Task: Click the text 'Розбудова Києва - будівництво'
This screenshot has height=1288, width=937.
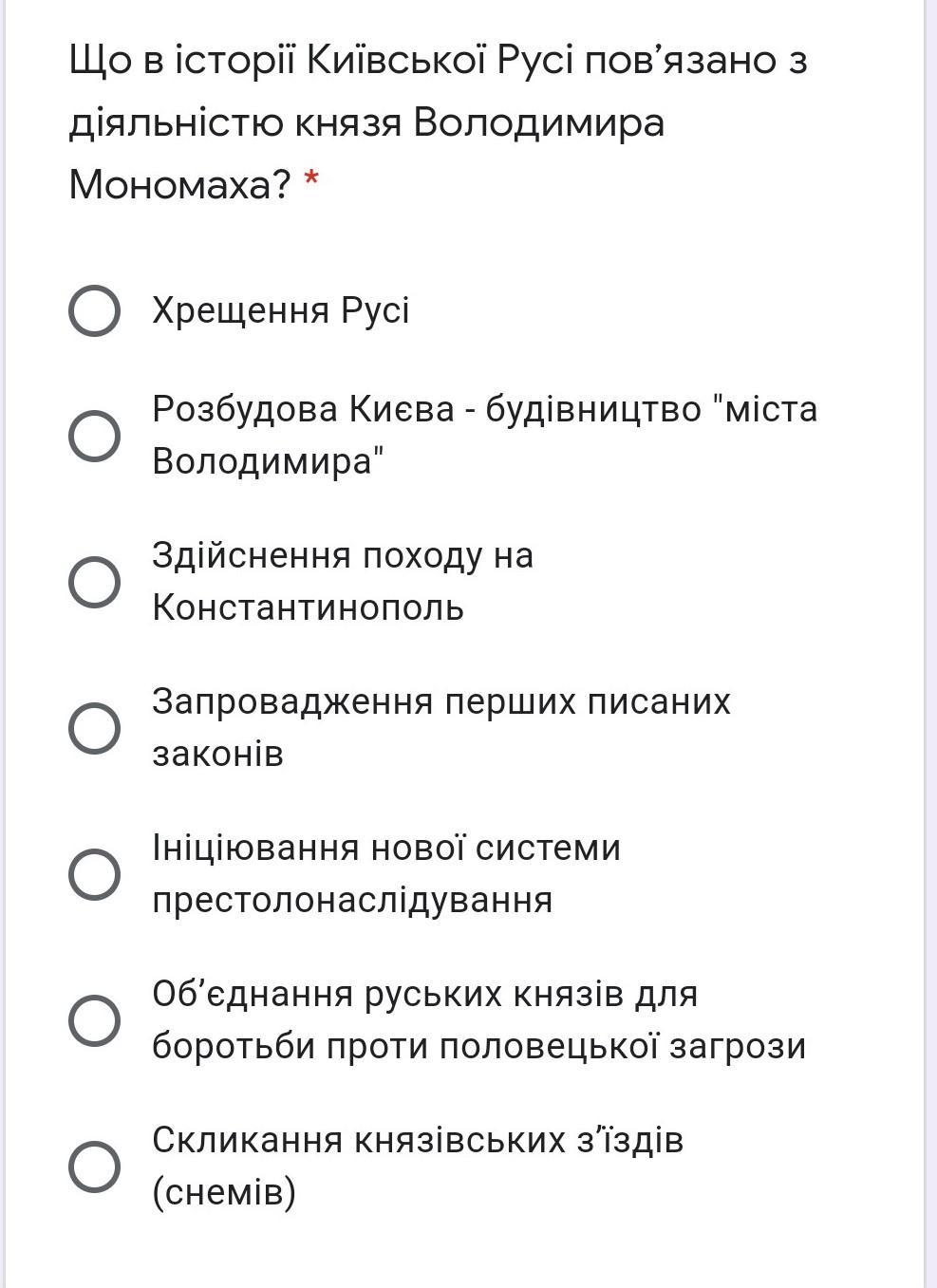Action: 430,409
